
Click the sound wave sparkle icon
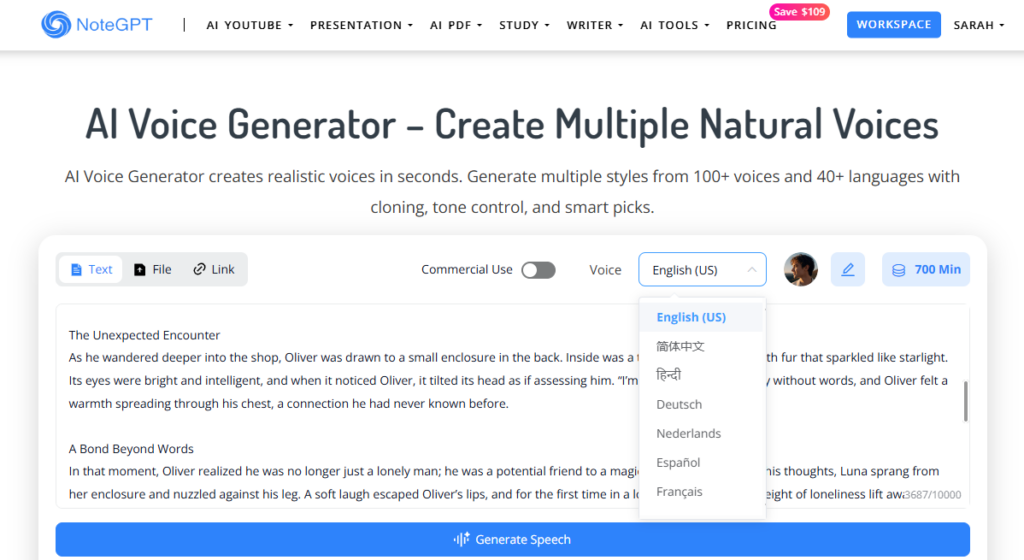pos(462,539)
